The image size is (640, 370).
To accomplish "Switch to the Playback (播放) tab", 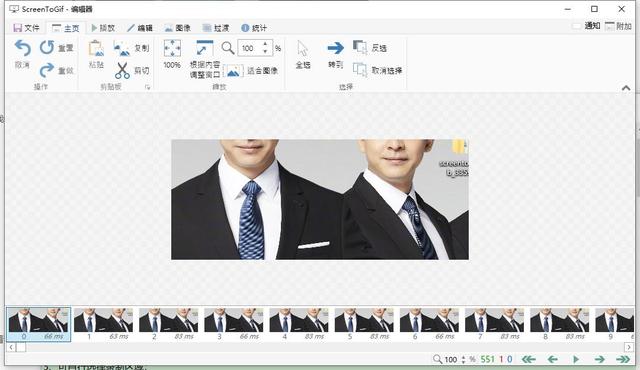I will (x=103, y=28).
